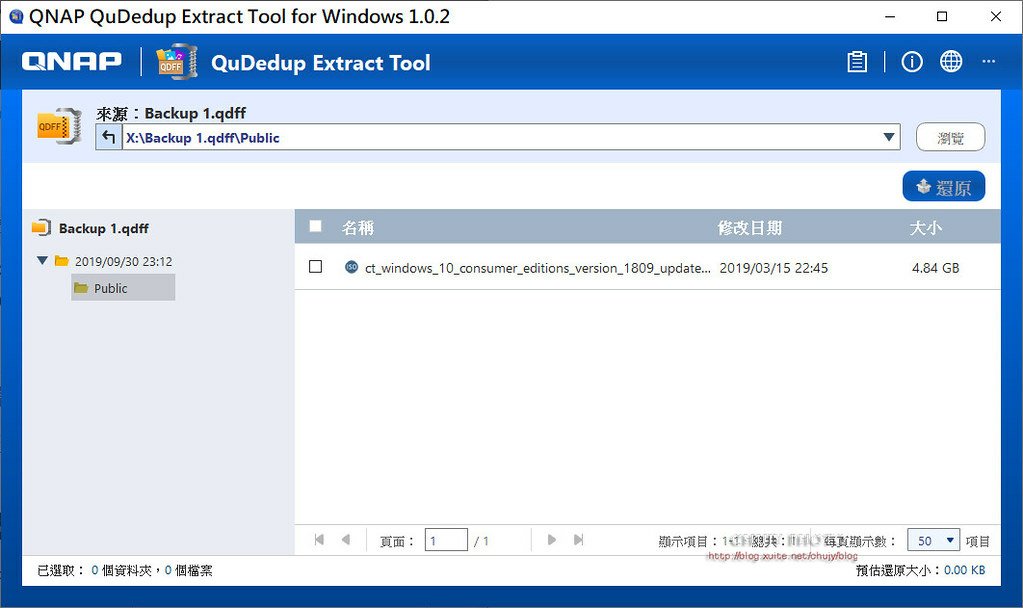This screenshot has height=608, width=1023.
Task: Click the app icon in title bar
Action: tap(16, 16)
